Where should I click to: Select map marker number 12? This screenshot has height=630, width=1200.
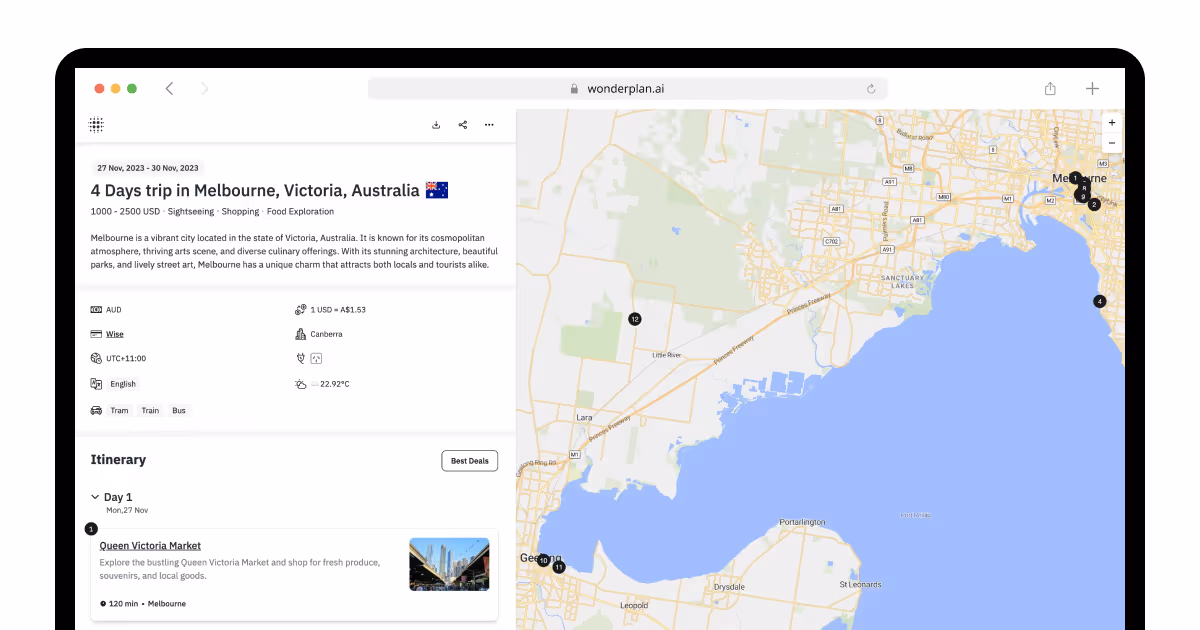[634, 319]
